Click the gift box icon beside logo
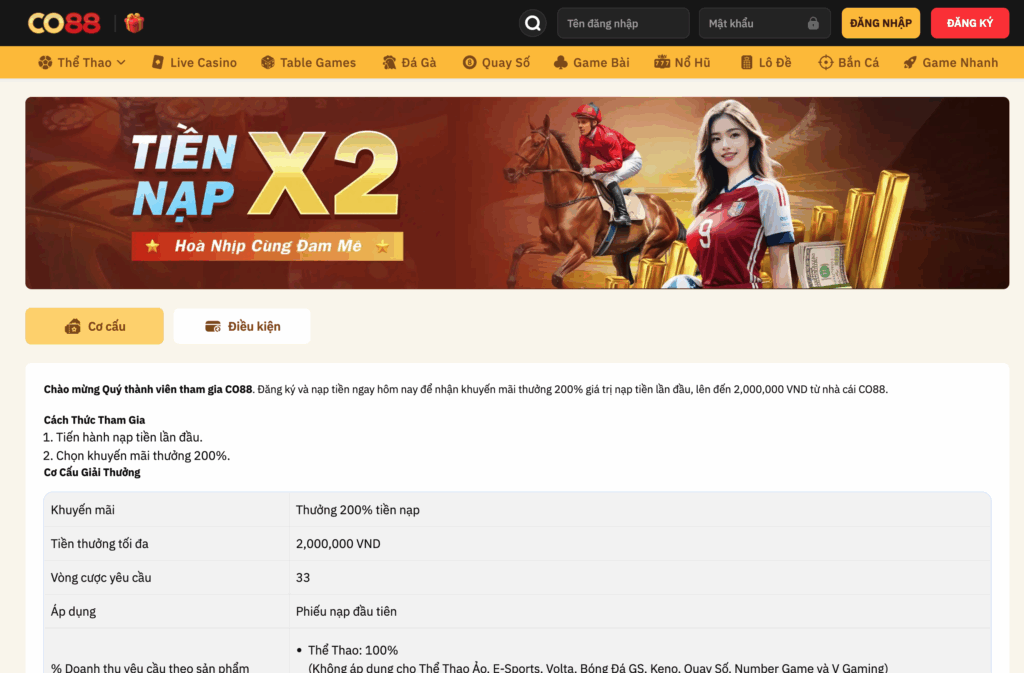 point(134,23)
